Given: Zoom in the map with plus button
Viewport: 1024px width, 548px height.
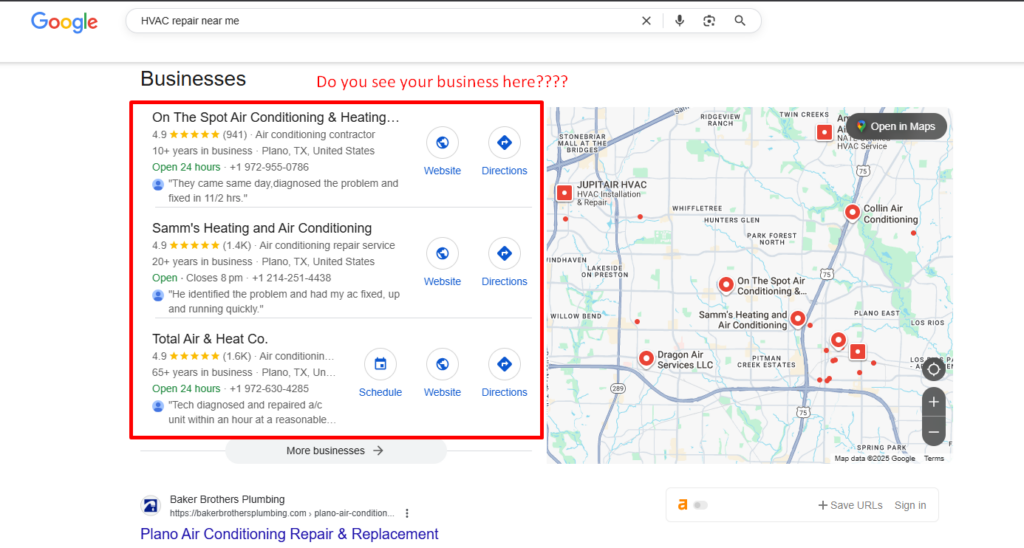Looking at the screenshot, I should [x=933, y=402].
